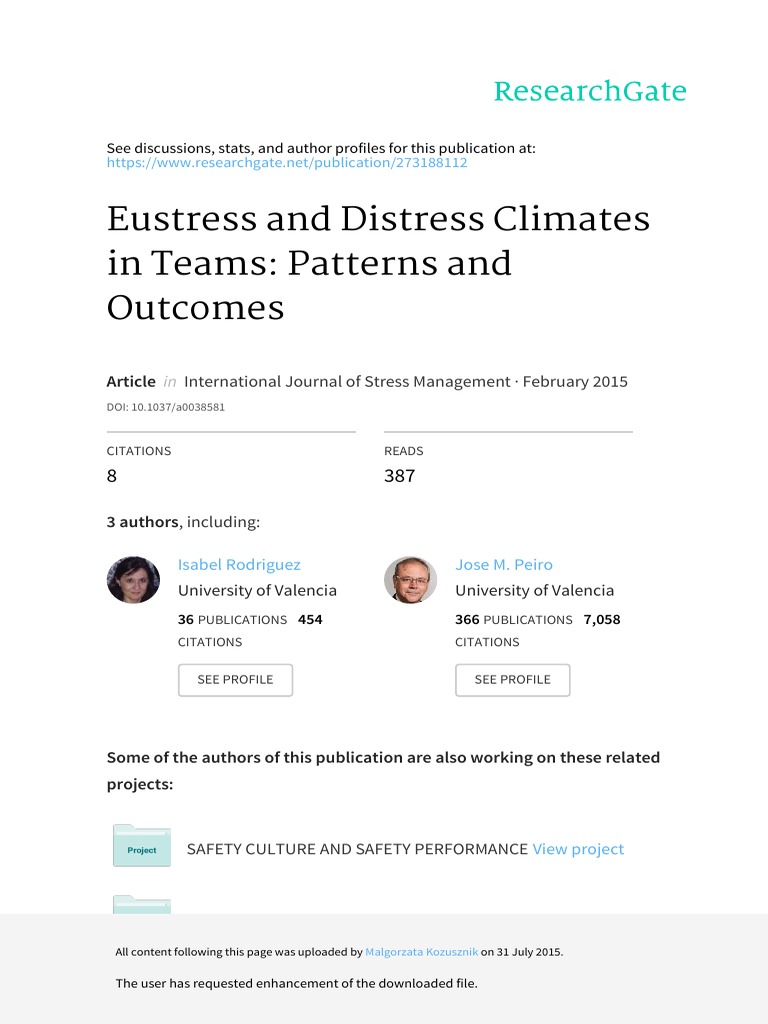This screenshot has width=768, height=1024.
Task: Click the user requested enhancement notice text
Action: [x=296, y=983]
